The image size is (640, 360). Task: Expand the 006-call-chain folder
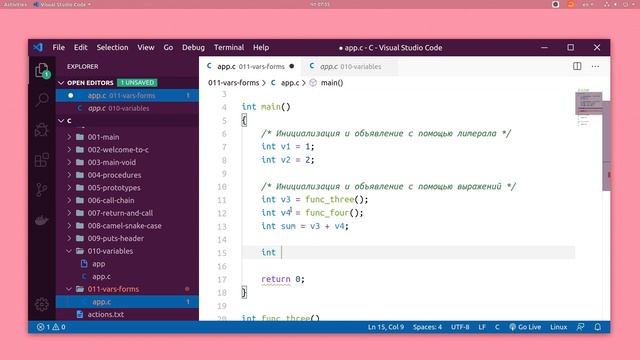[69, 200]
